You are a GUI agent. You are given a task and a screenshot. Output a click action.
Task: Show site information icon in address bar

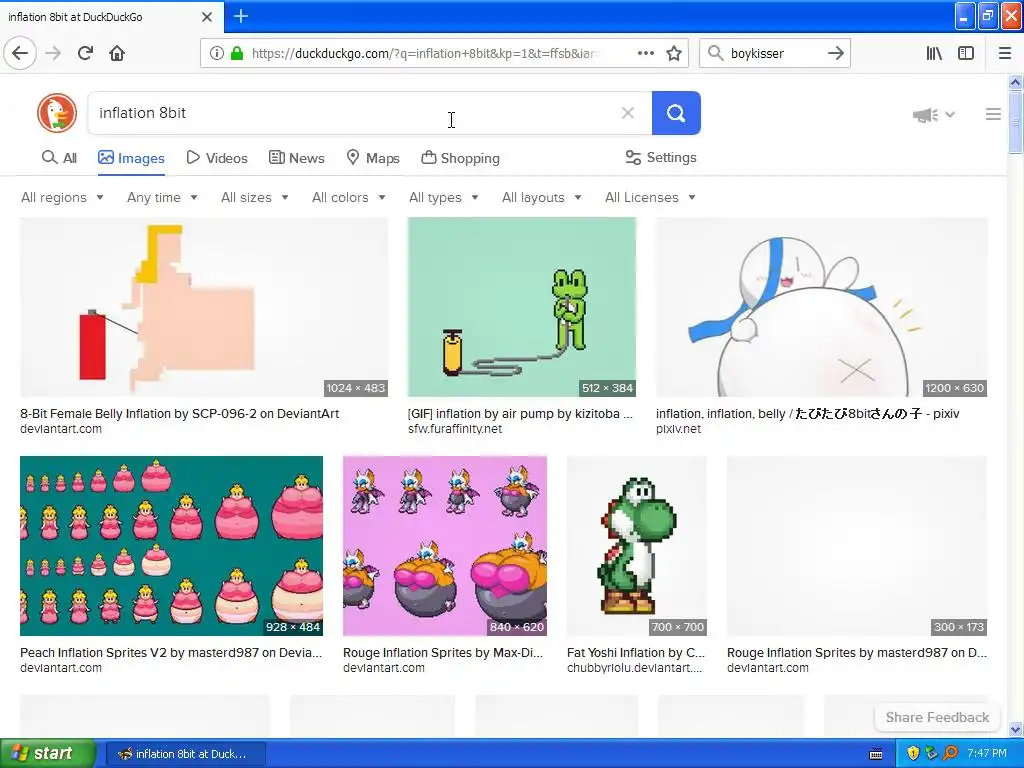click(216, 53)
